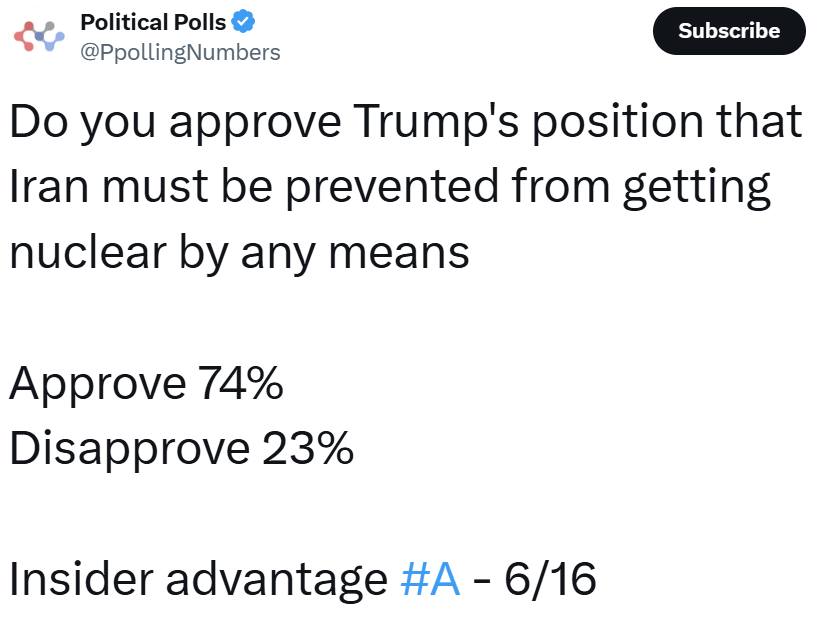Screen dimensions: 817x625
Task: Click the word Polls in account name
Action: pyautogui.click(x=200, y=22)
